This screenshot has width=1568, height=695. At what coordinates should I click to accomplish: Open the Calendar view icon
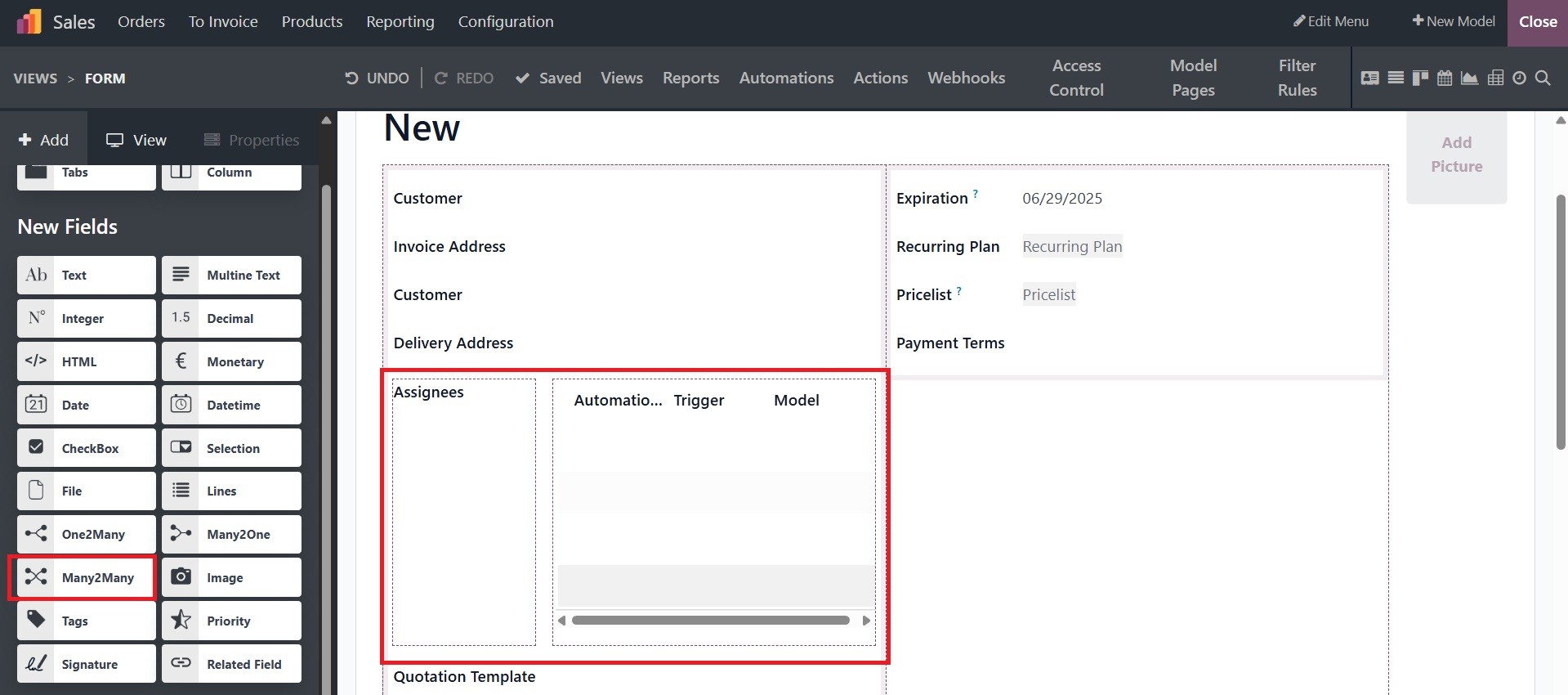[x=1445, y=78]
